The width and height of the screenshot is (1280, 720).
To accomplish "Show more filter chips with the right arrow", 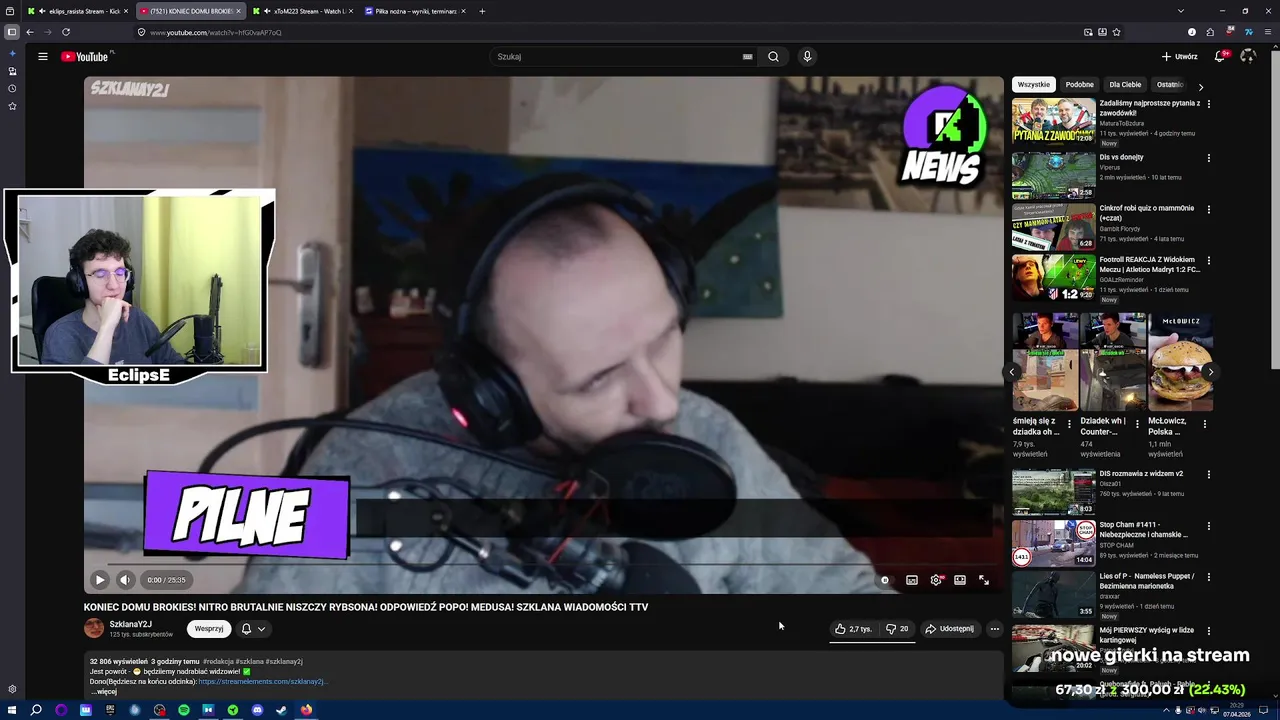I will 1201,87.
